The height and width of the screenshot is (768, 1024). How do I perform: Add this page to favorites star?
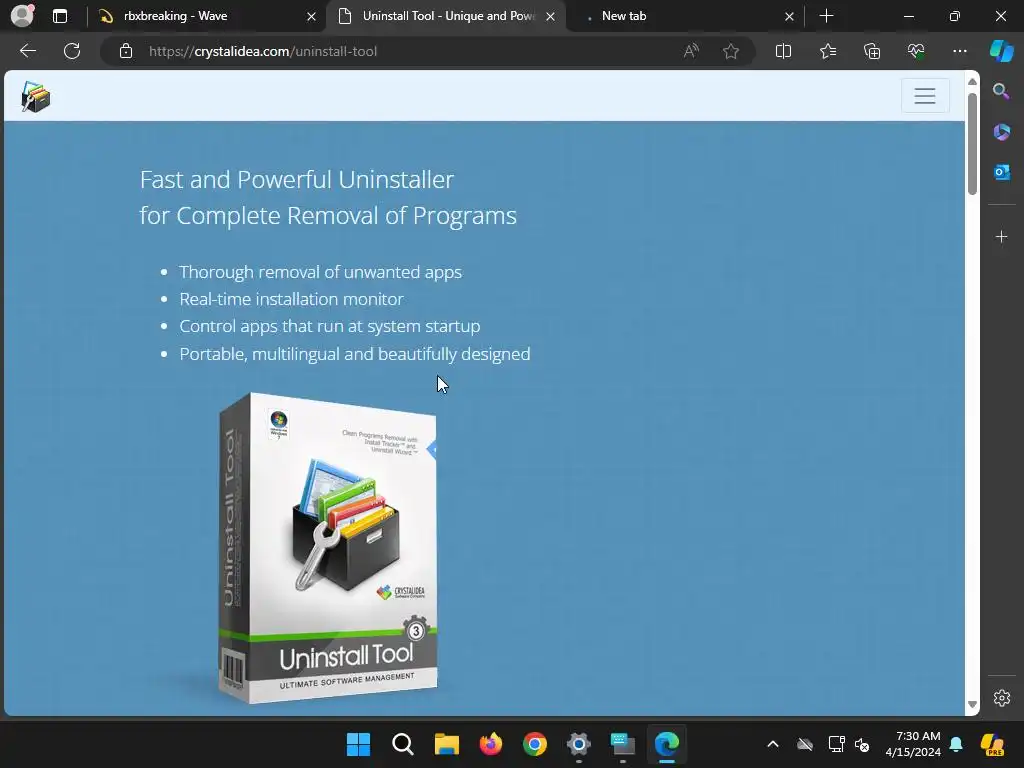731,51
